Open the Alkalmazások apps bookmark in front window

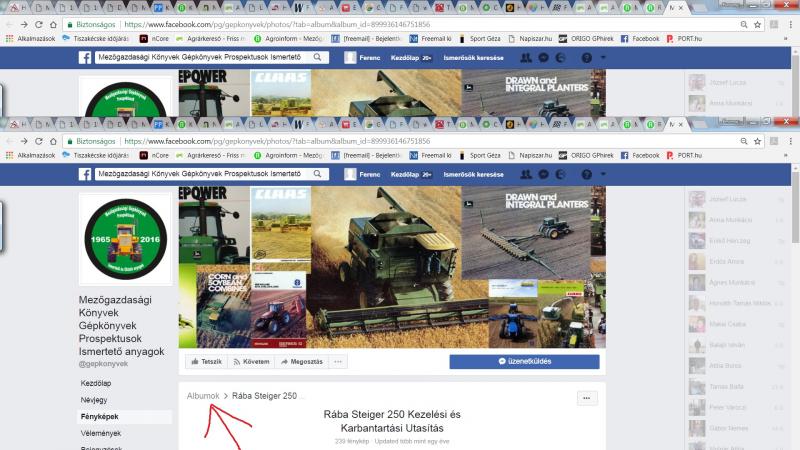coord(30,156)
